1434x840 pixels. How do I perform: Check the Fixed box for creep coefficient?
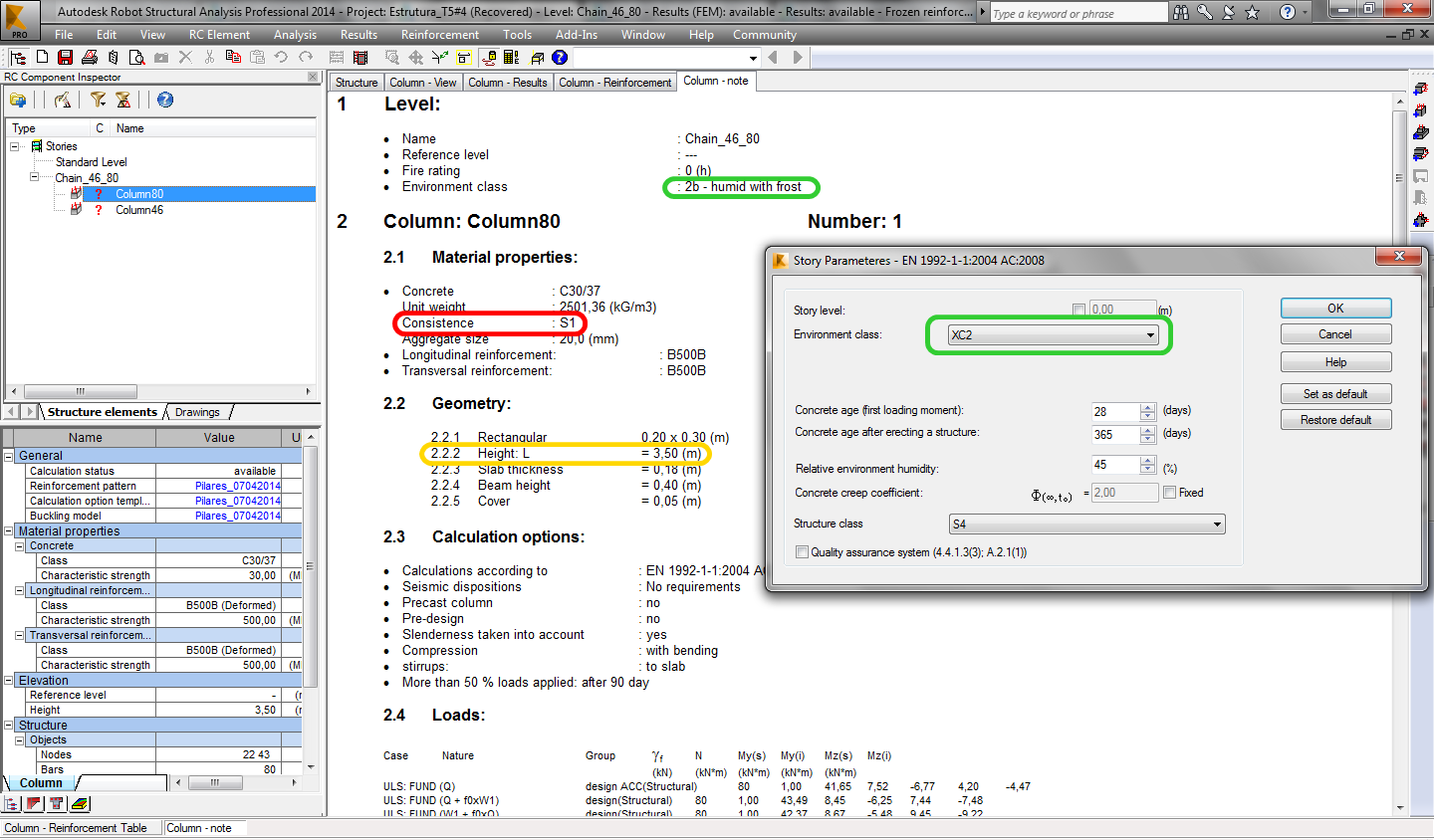(1170, 492)
